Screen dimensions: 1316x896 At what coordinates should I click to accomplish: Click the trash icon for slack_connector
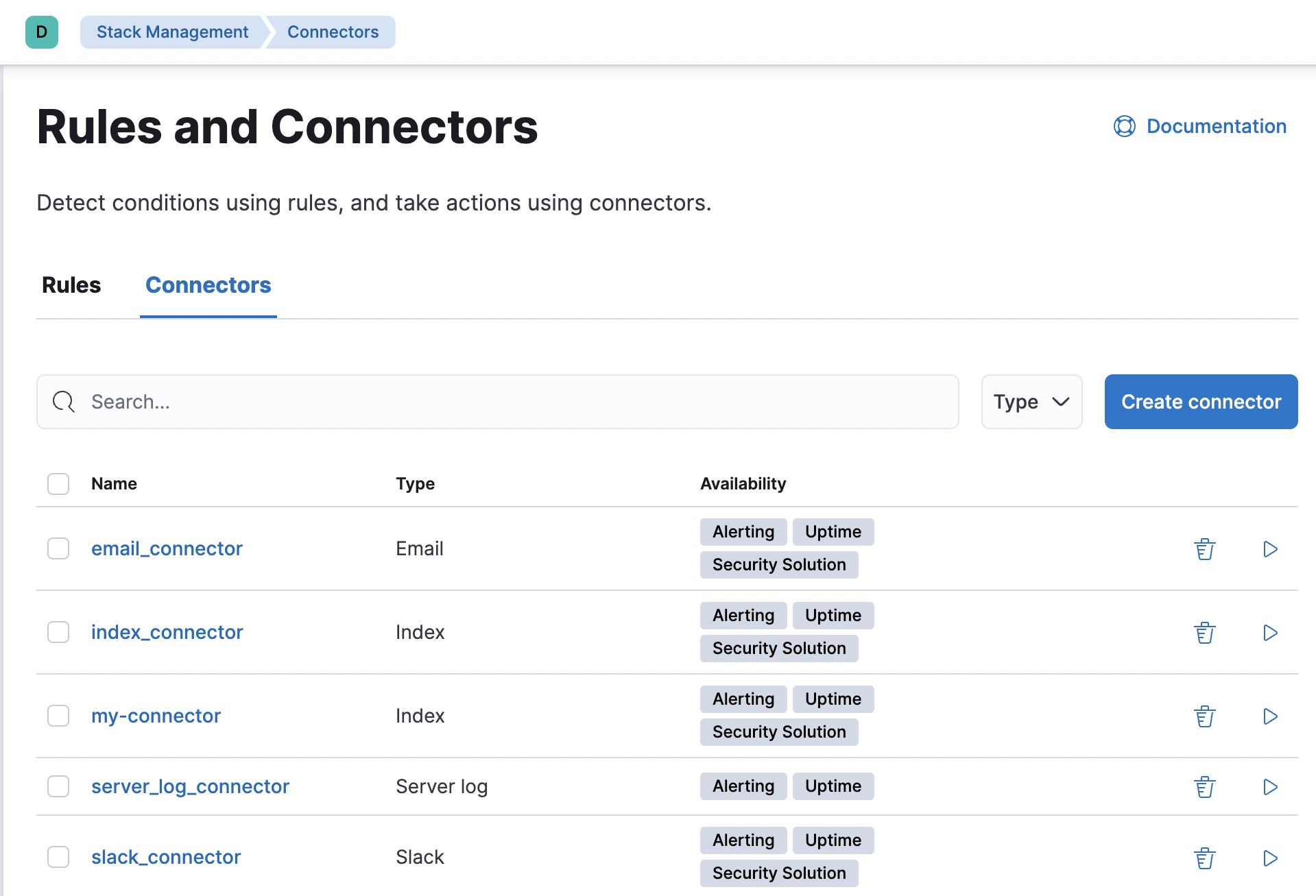coord(1205,858)
